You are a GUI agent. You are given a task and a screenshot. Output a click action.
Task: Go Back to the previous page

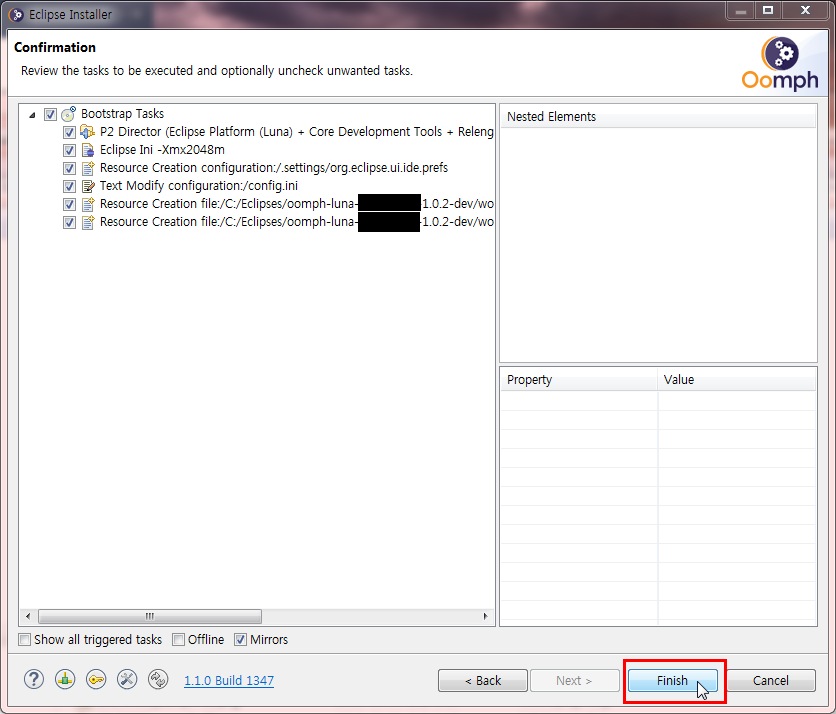[x=483, y=680]
